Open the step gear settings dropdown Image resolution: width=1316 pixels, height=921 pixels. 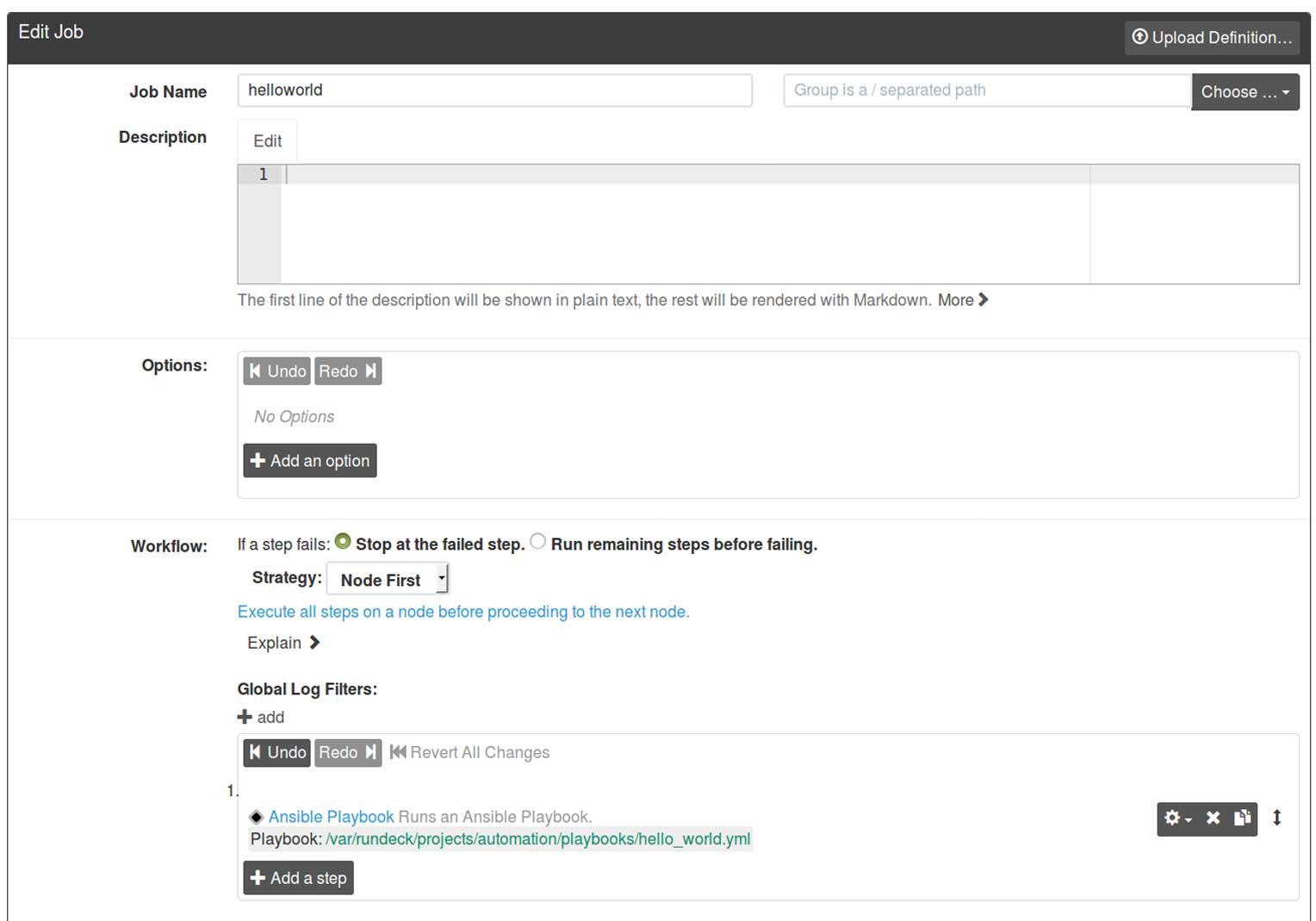[x=1177, y=818]
